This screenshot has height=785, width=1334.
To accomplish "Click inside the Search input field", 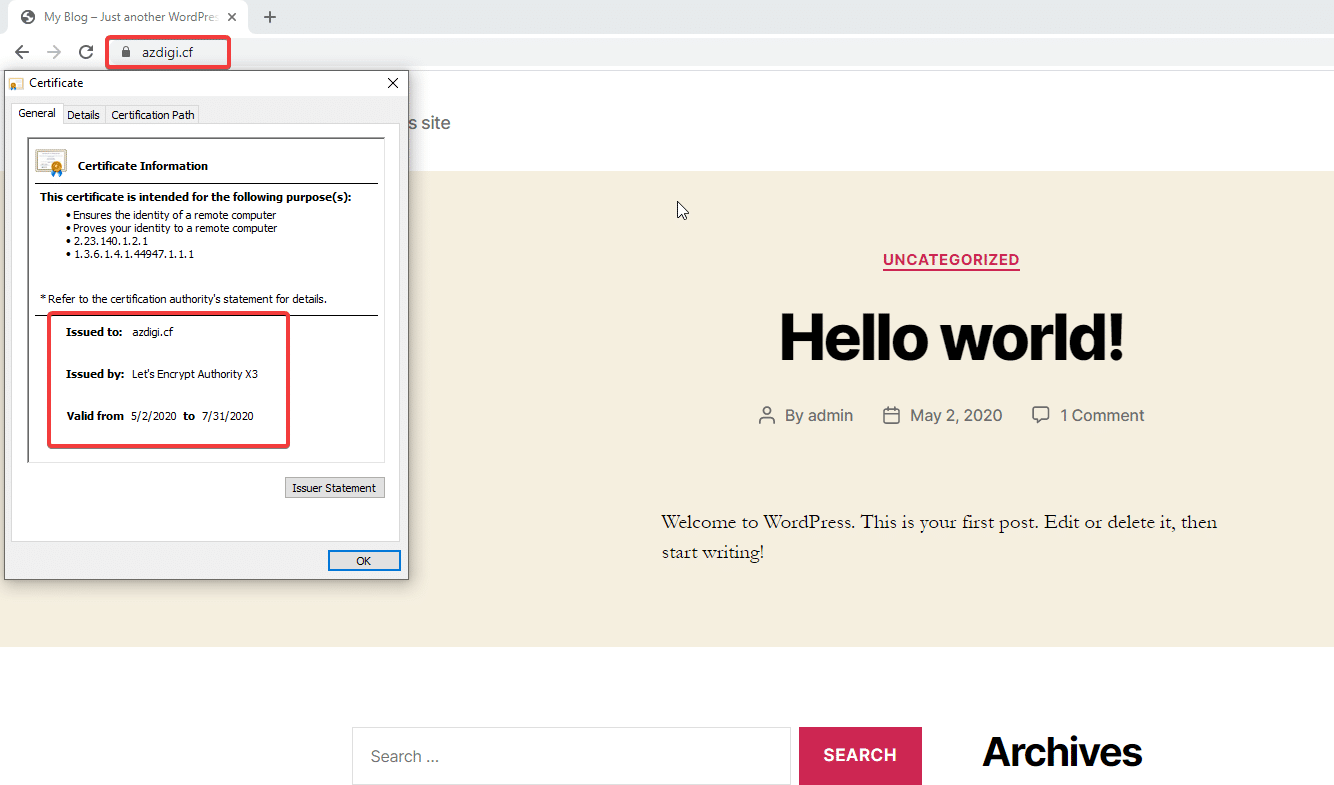I will 570,756.
